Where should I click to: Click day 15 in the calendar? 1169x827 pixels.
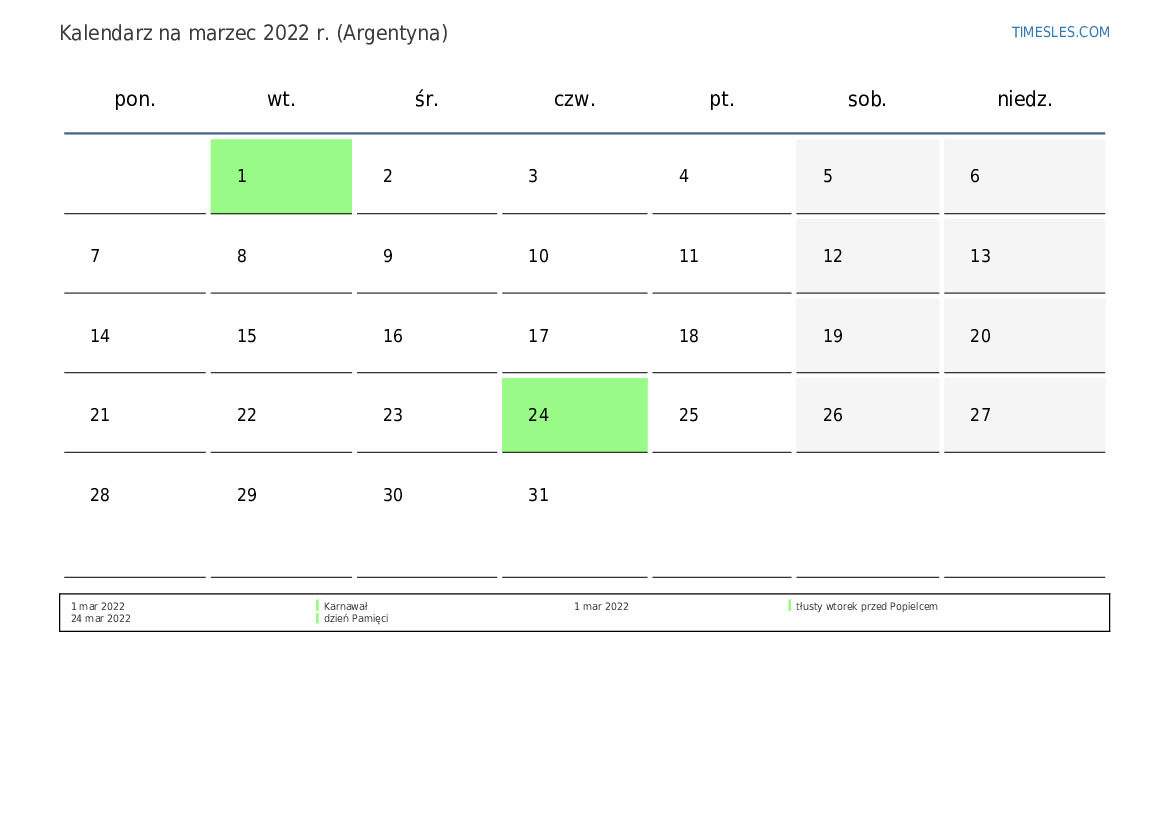pyautogui.click(x=281, y=336)
